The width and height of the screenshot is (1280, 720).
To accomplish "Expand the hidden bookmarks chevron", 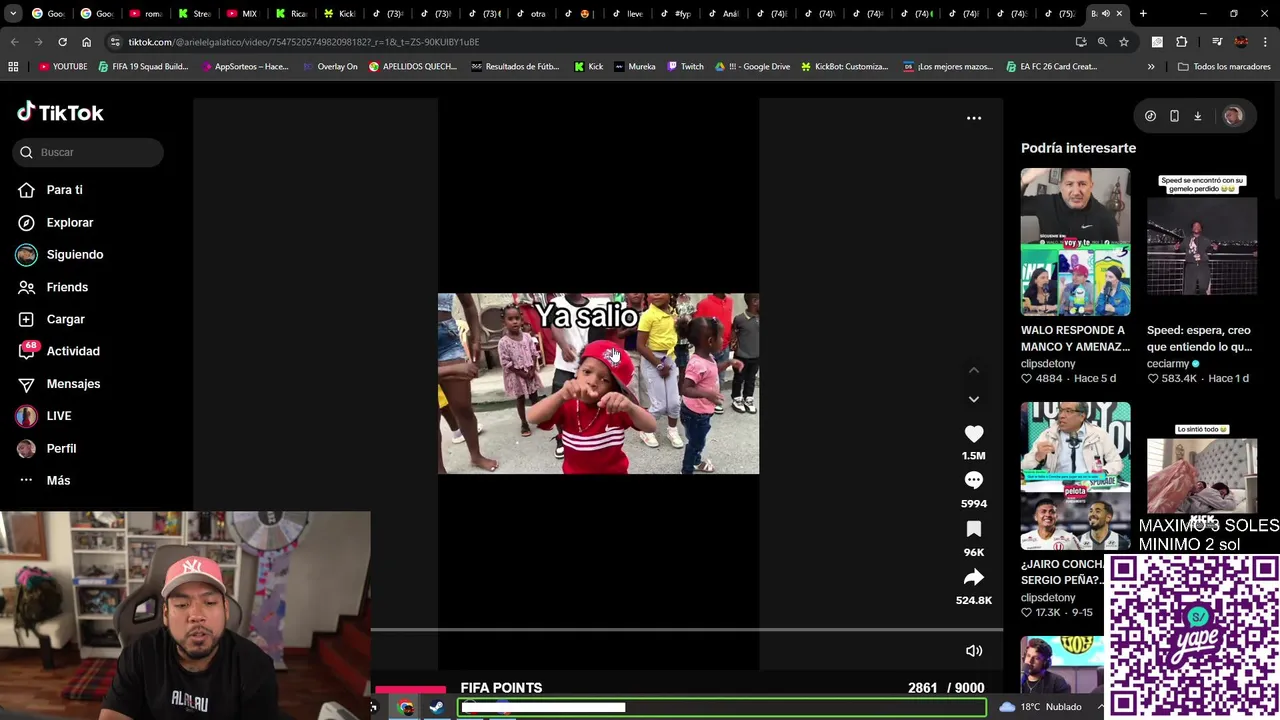I will point(1151,67).
